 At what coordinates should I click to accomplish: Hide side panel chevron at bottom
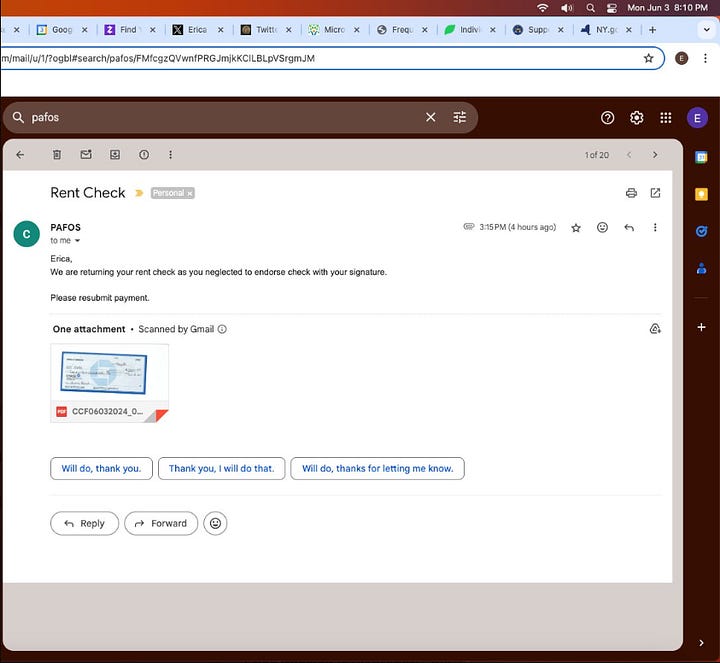(x=701, y=643)
